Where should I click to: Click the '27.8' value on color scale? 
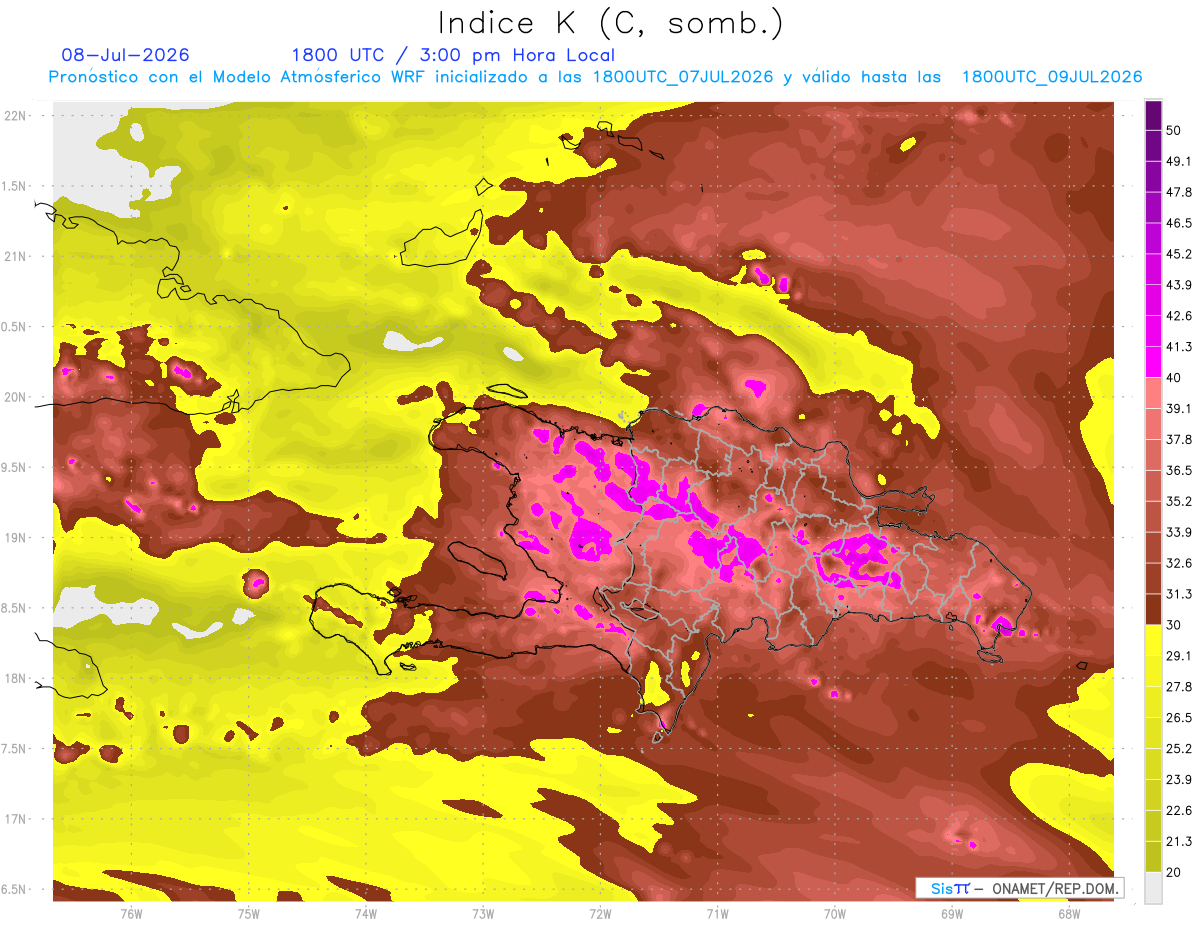pos(1178,687)
